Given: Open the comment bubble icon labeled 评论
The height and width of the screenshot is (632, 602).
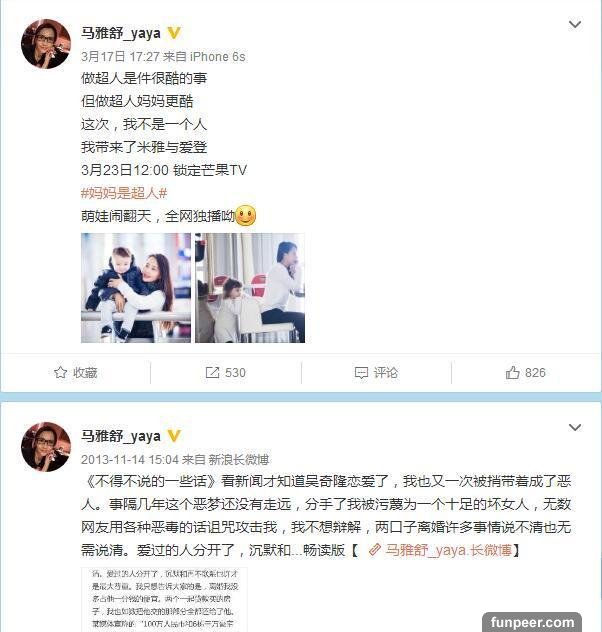Looking at the screenshot, I should pyautogui.click(x=361, y=373).
